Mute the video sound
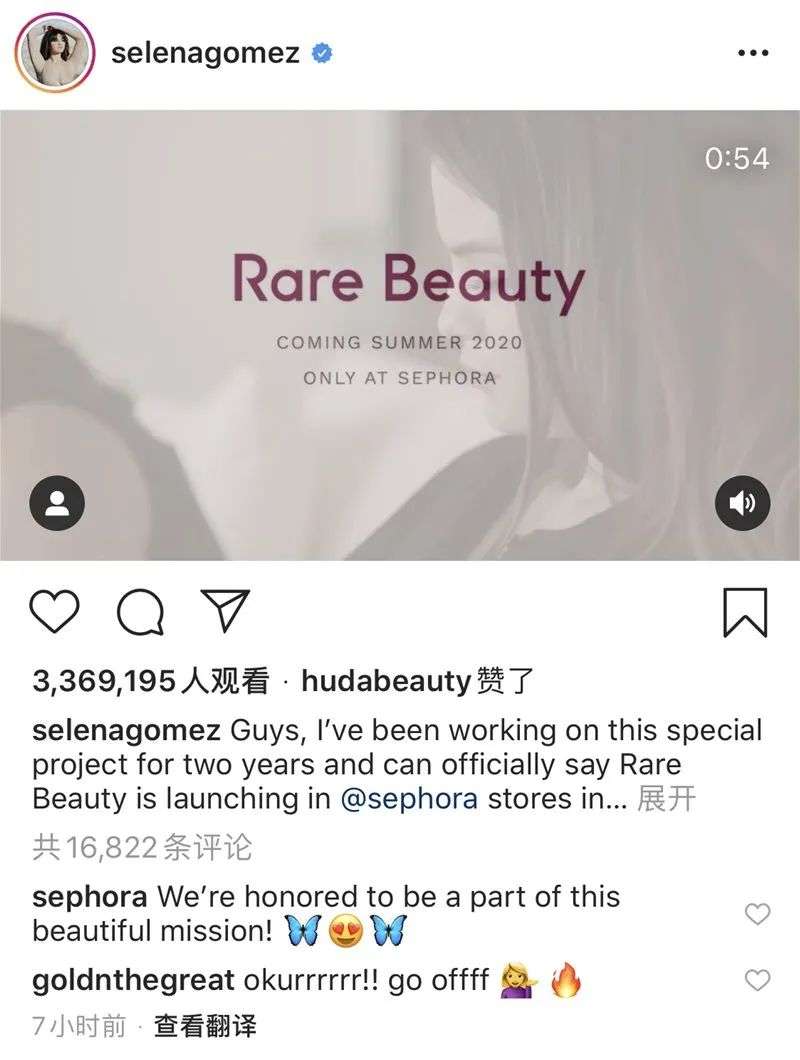The width and height of the screenshot is (800, 1060). (743, 502)
